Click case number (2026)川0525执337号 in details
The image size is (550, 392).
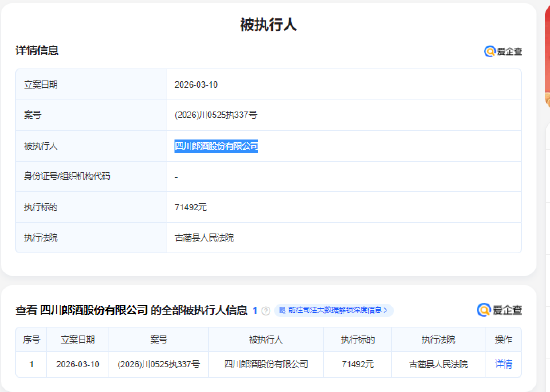[x=216, y=115]
